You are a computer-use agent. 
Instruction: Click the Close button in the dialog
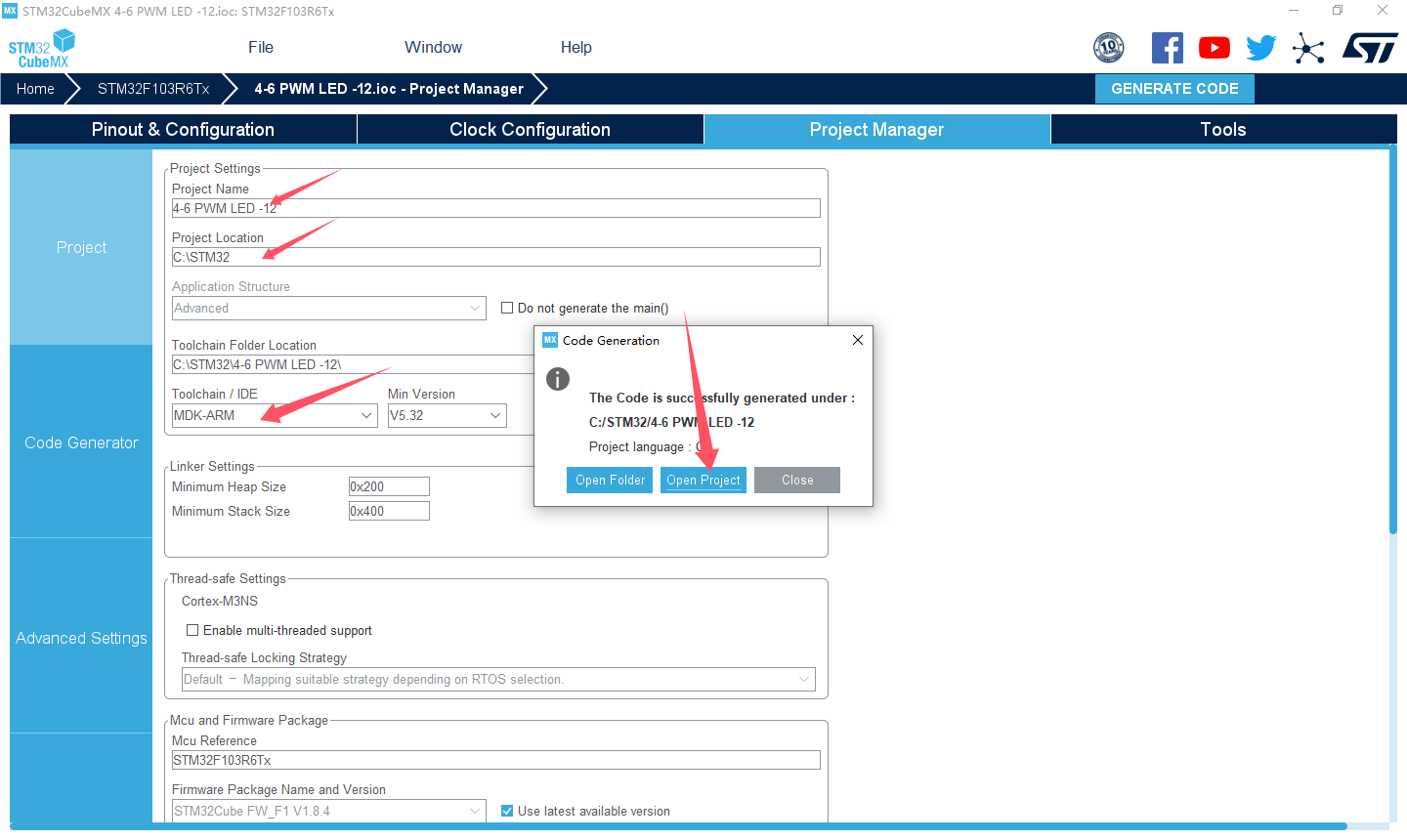(x=797, y=480)
